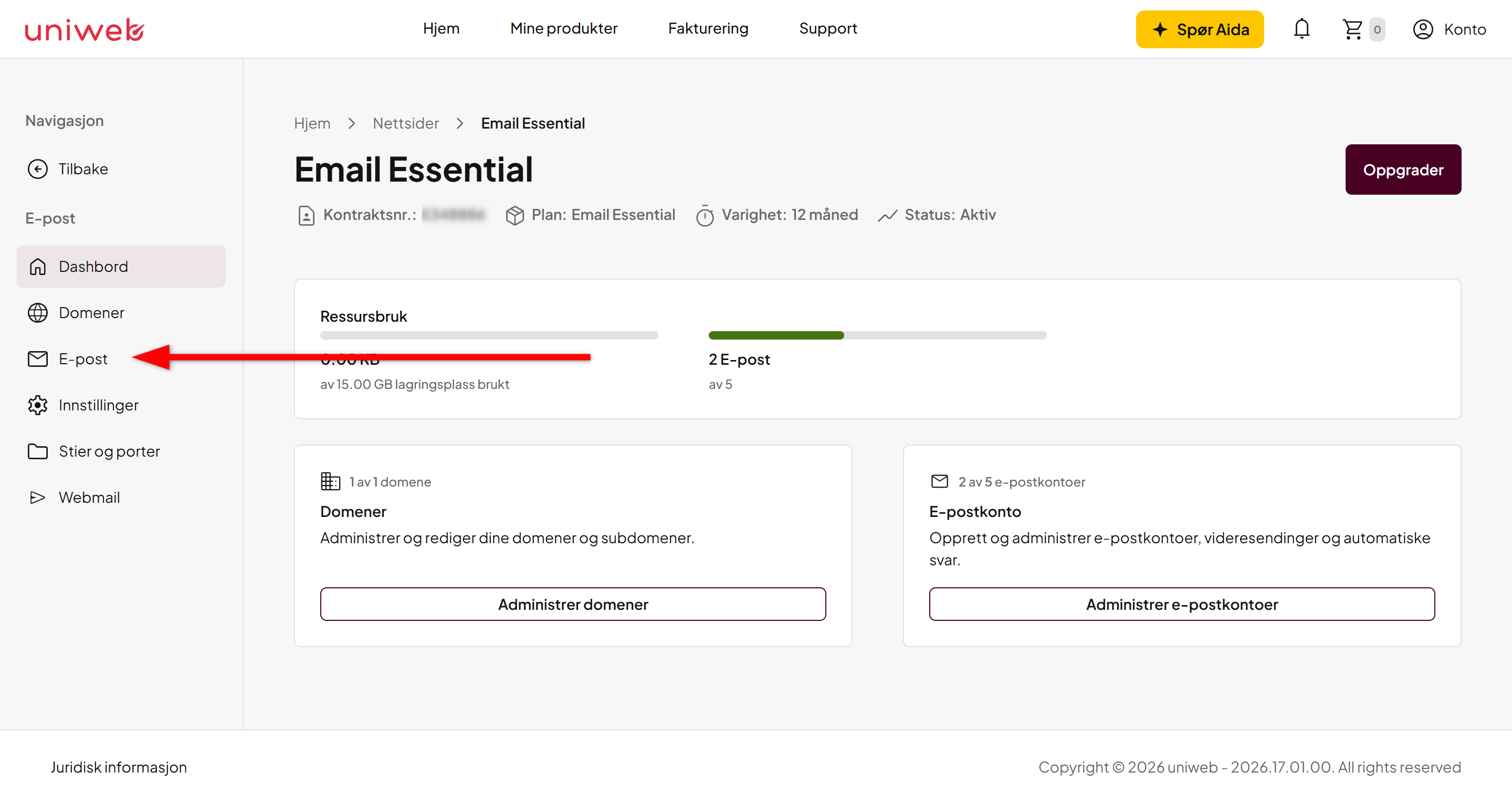
Task: Click 'Varighet: 12 måned' text
Action: tap(790, 215)
